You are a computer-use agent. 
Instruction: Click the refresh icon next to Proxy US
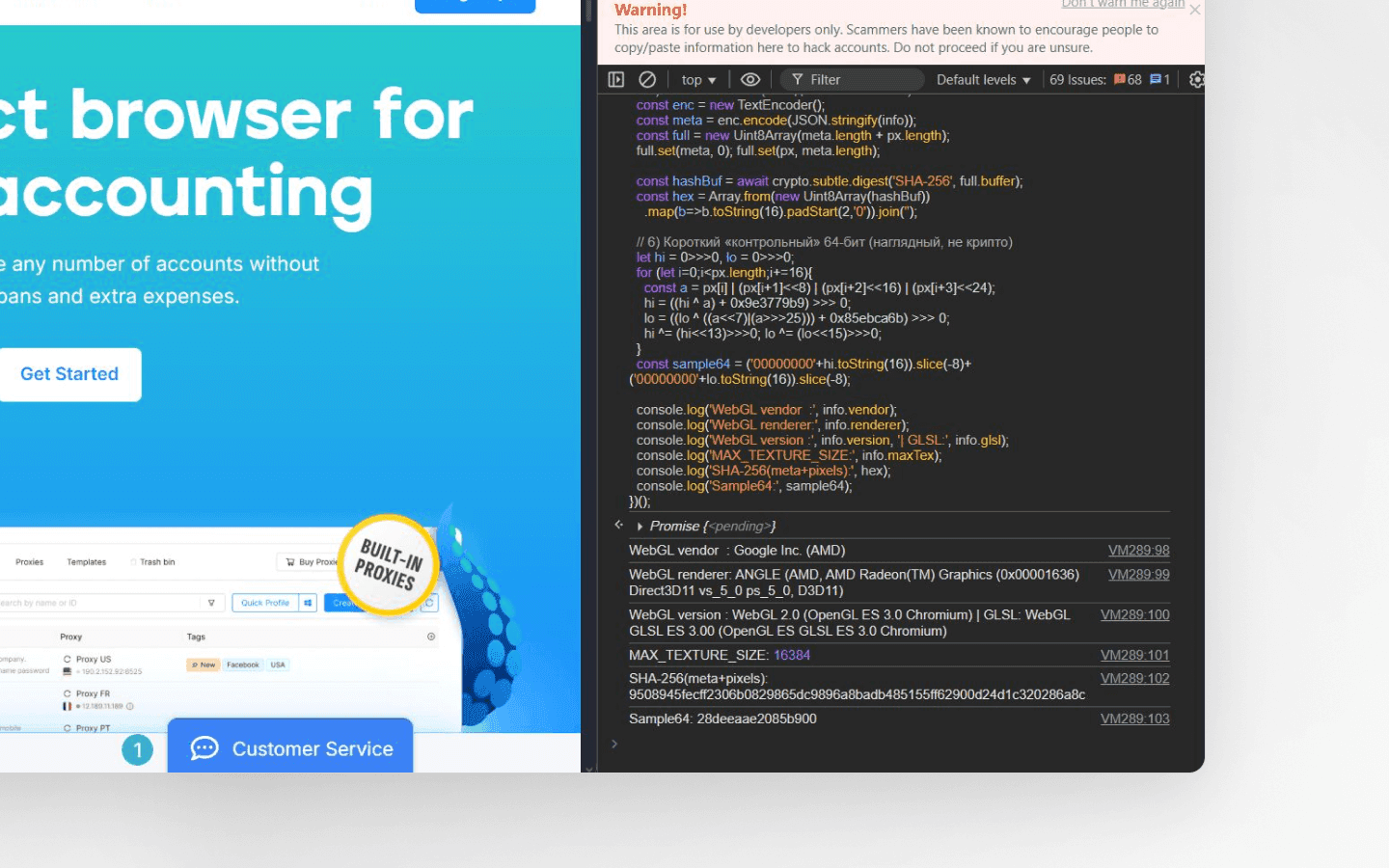click(x=68, y=660)
